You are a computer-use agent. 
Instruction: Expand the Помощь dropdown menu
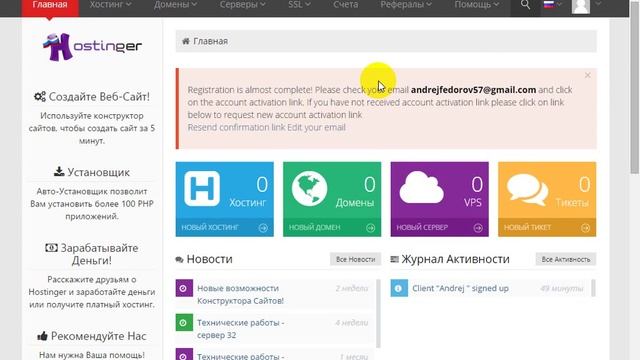click(x=476, y=5)
